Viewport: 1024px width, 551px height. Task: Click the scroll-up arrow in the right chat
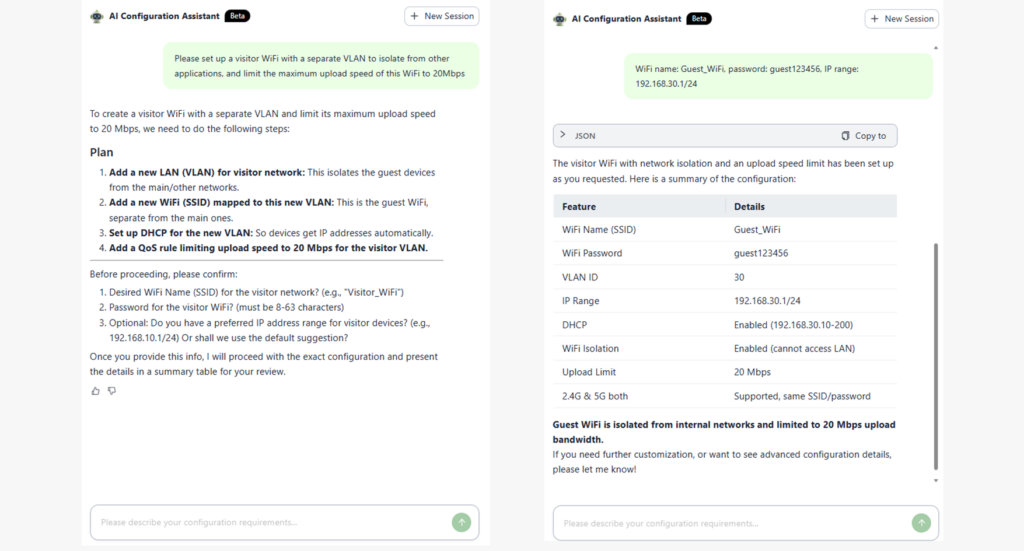click(x=936, y=47)
